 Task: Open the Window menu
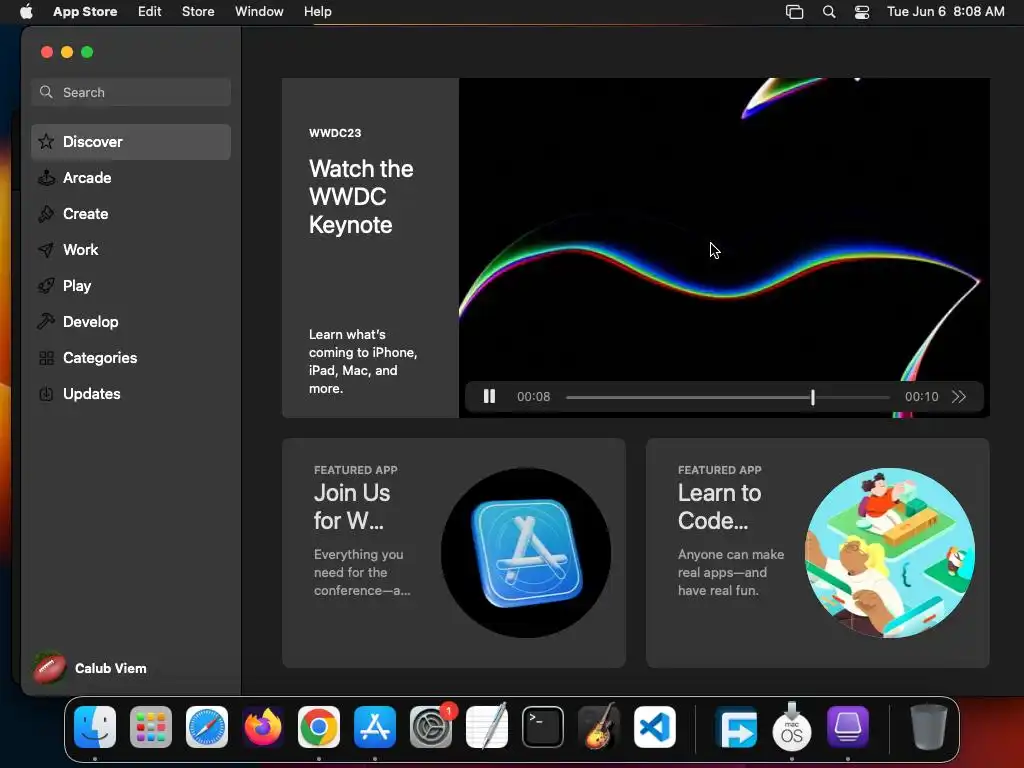click(259, 11)
